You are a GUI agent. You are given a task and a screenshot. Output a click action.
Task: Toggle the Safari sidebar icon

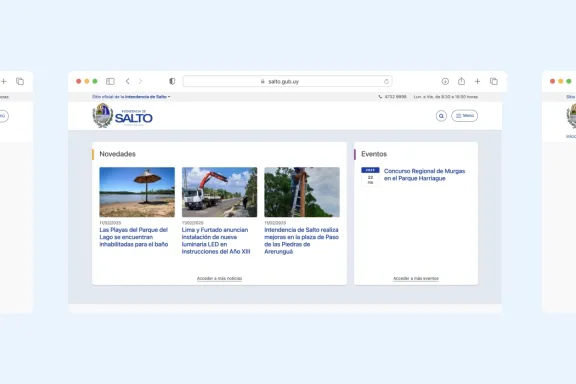point(110,81)
